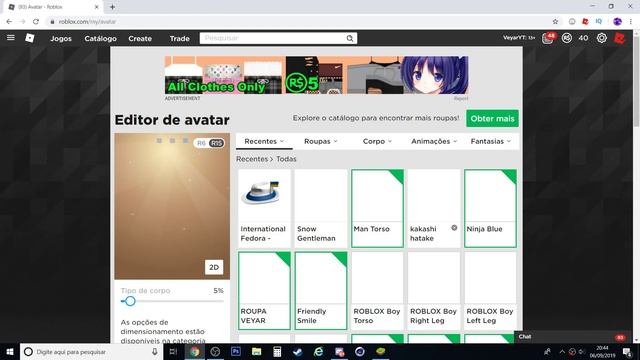Open Catálogo in top navigation

tap(100, 38)
